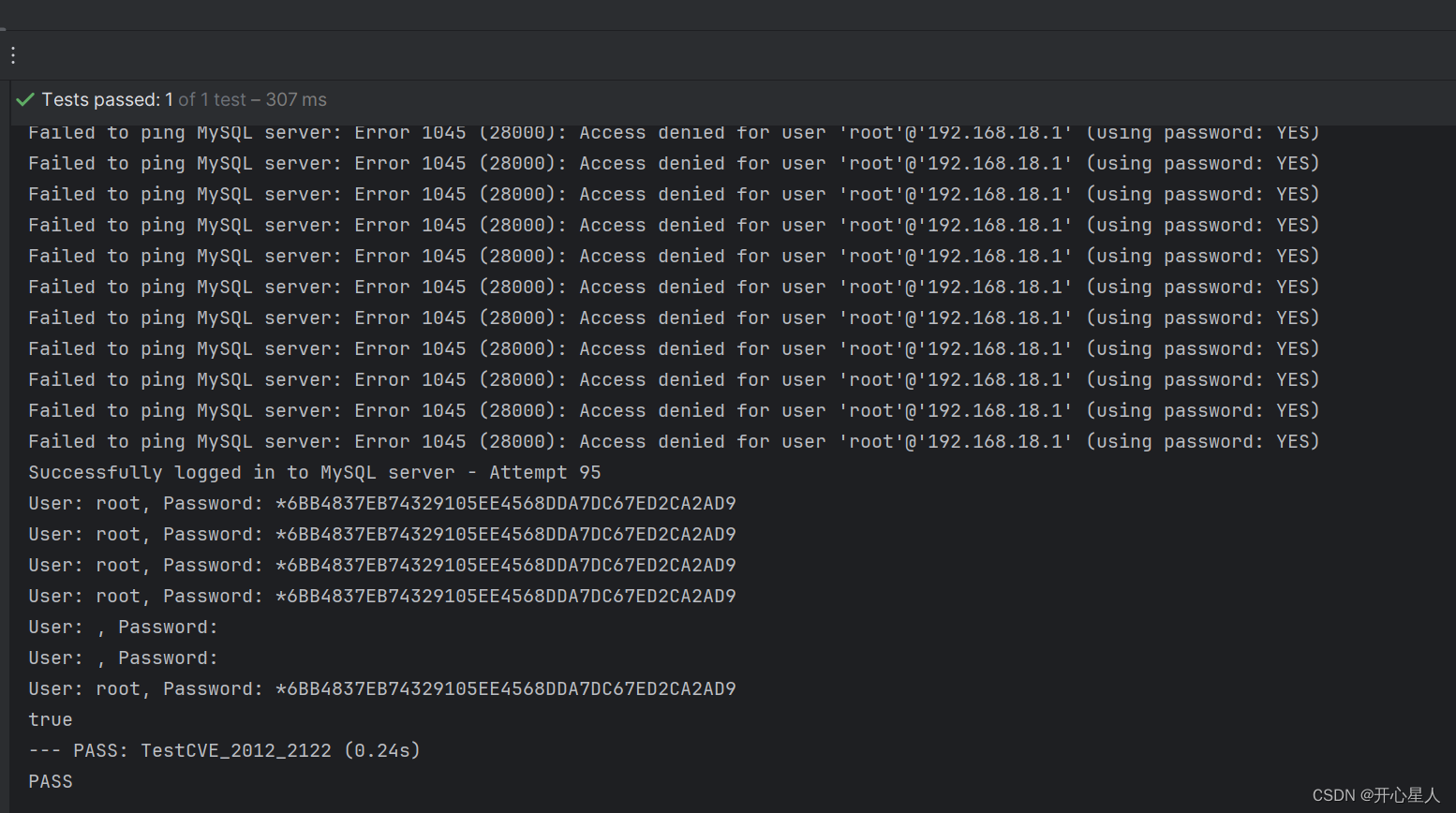Click the '--- PASS: TestCVE_2012_2122 (0.24s)' line

click(x=225, y=751)
